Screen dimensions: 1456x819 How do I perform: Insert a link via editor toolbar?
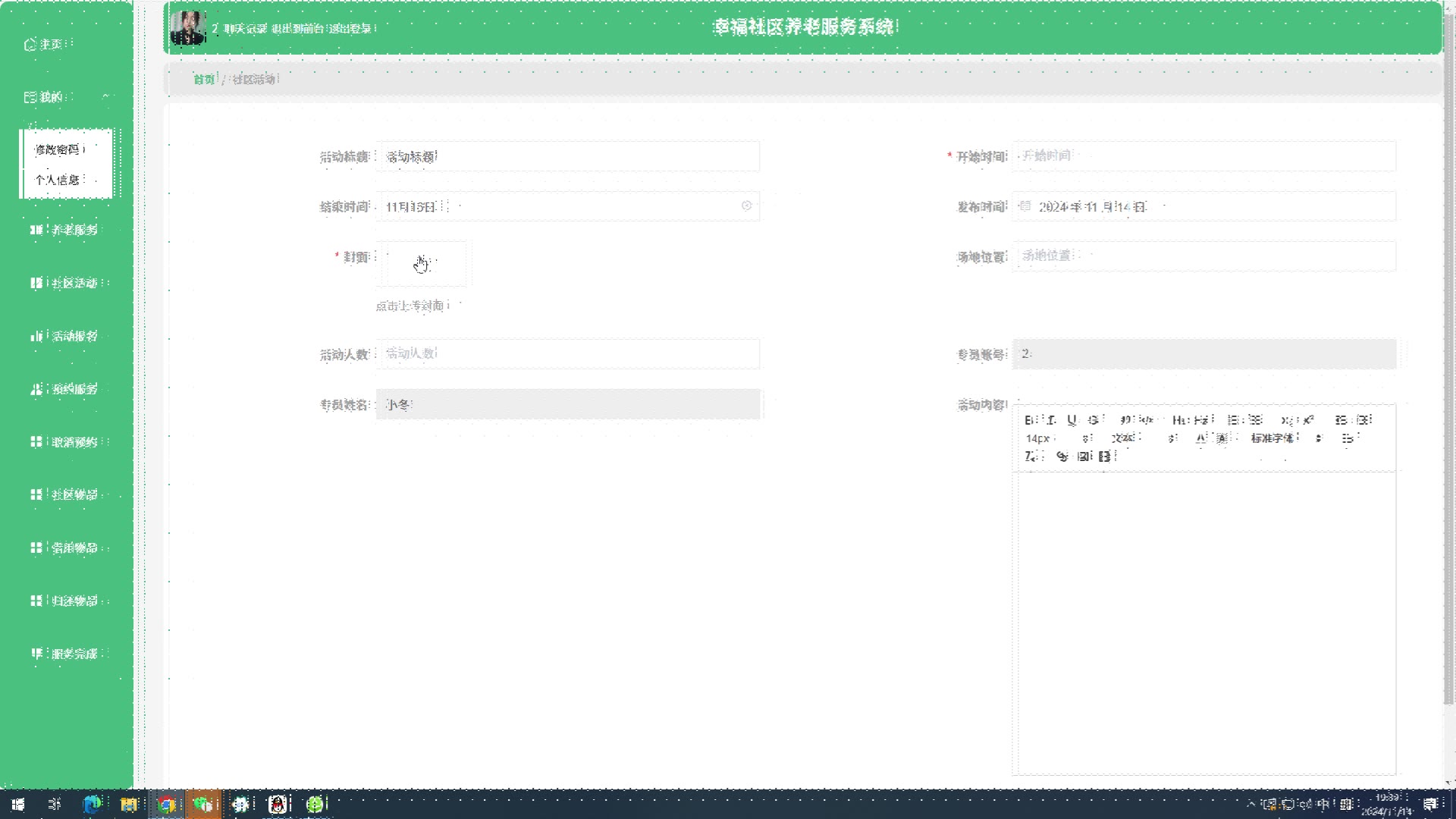pos(1062,456)
